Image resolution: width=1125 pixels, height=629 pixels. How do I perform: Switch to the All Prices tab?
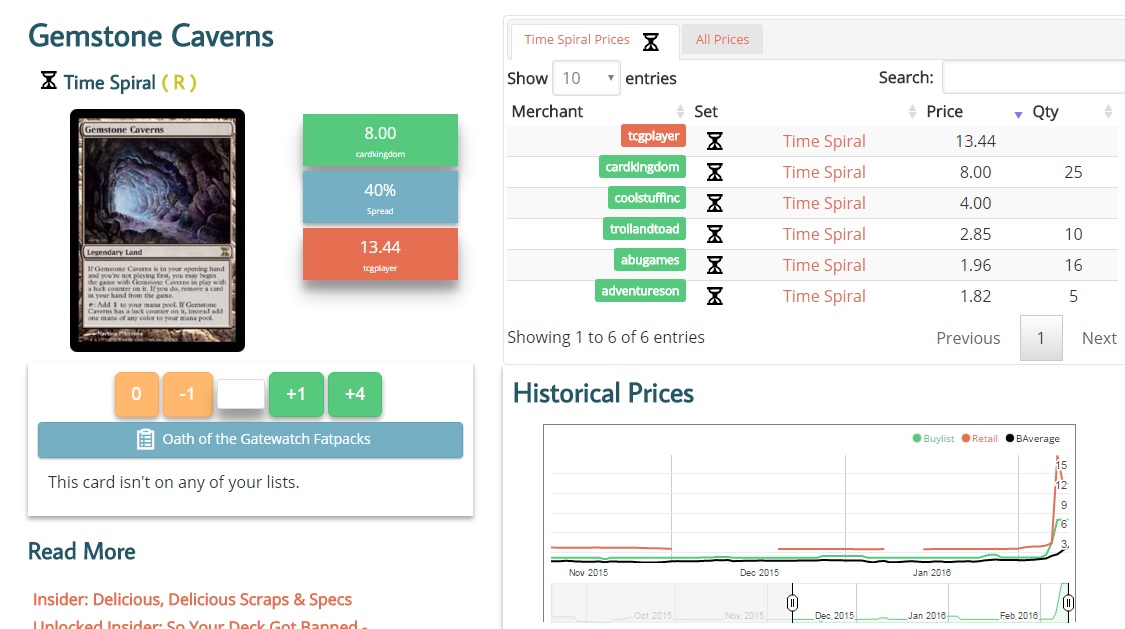(x=722, y=40)
